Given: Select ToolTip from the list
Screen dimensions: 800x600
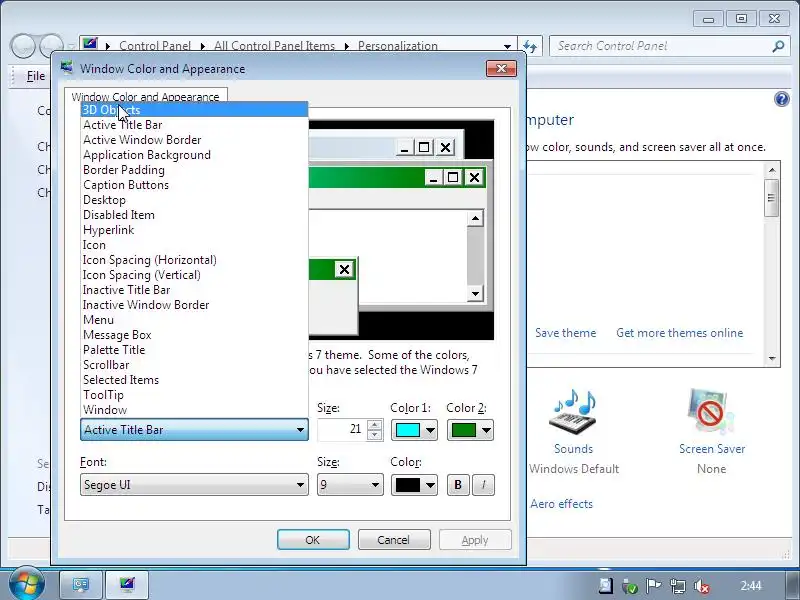Looking at the screenshot, I should [194, 395].
